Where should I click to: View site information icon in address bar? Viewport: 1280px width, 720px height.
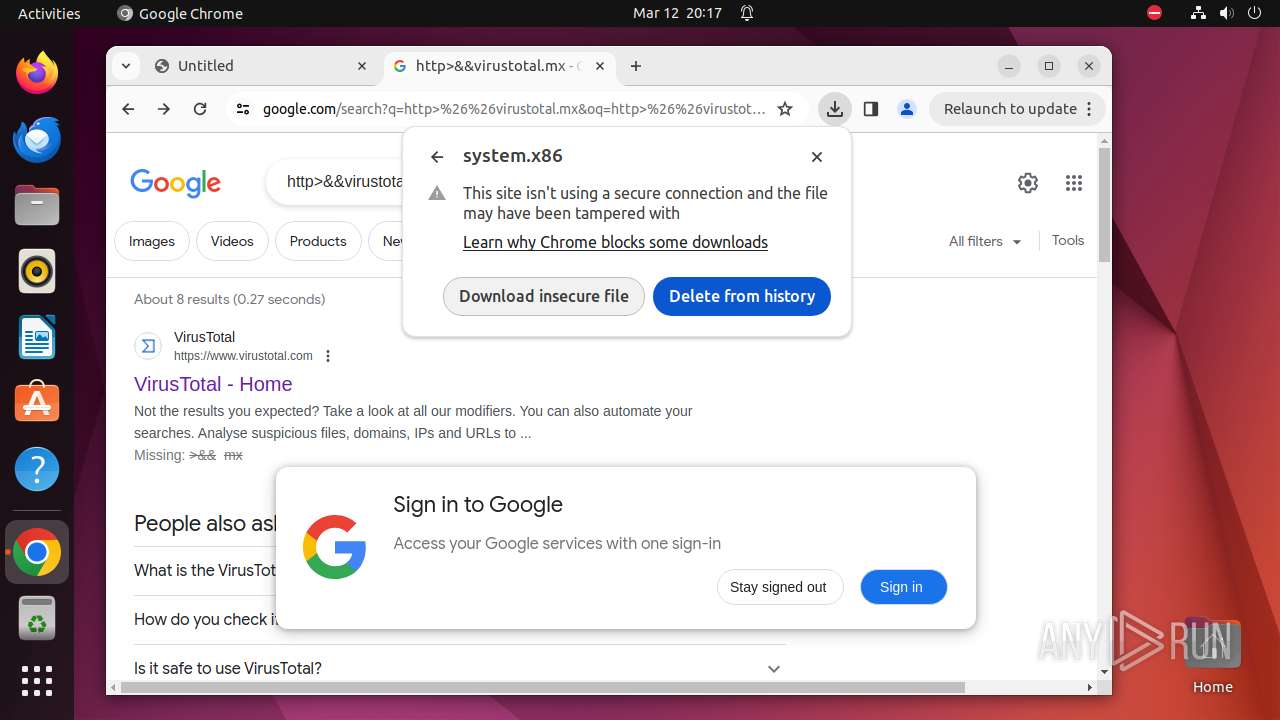(x=242, y=109)
